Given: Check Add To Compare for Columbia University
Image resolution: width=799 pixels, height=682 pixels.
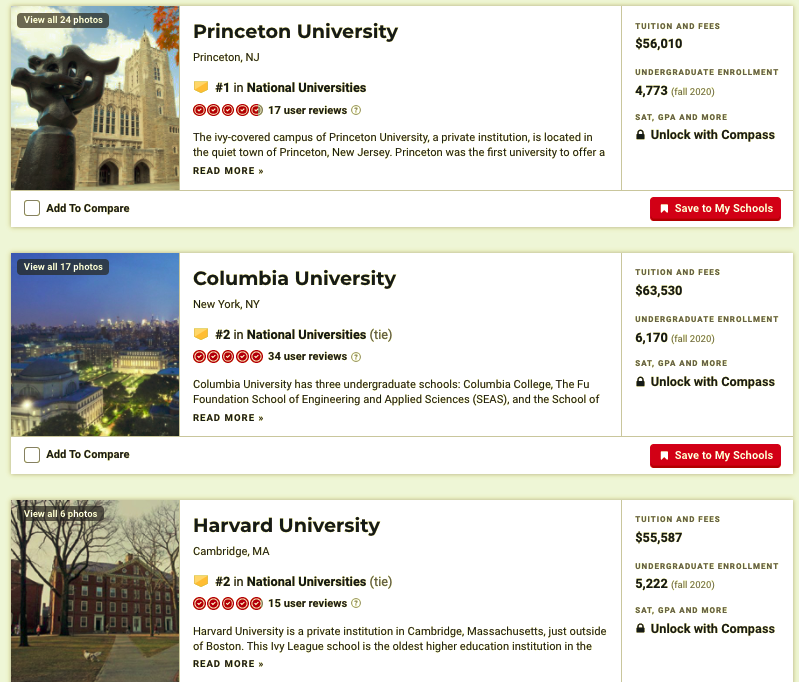Looking at the screenshot, I should pos(32,455).
